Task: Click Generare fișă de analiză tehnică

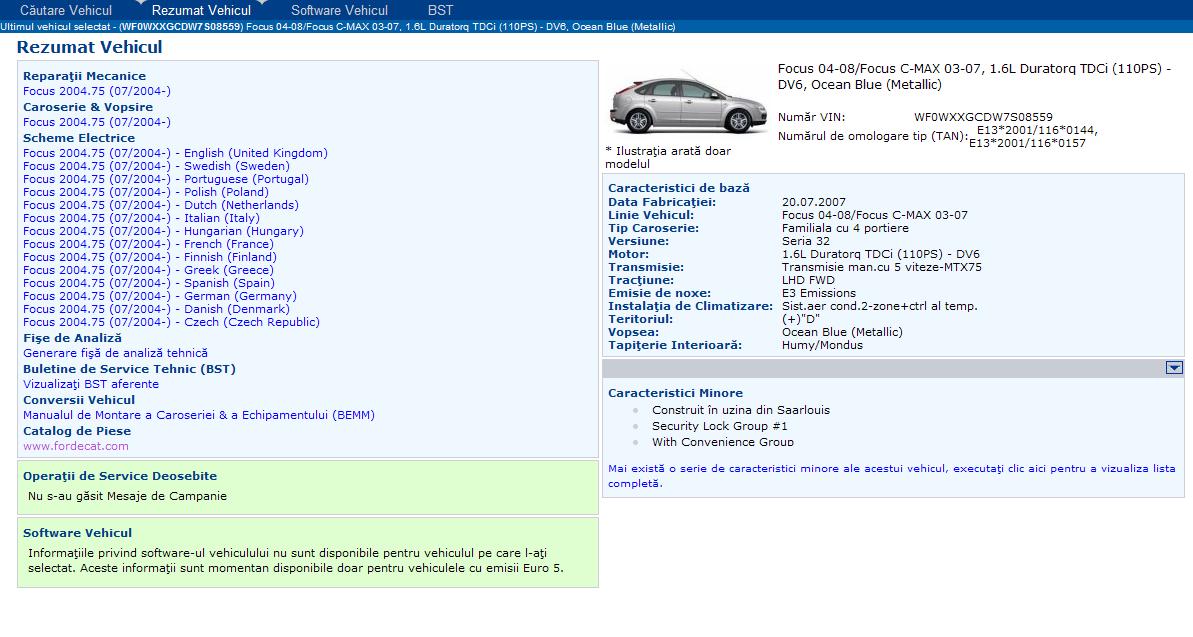Action: point(115,353)
